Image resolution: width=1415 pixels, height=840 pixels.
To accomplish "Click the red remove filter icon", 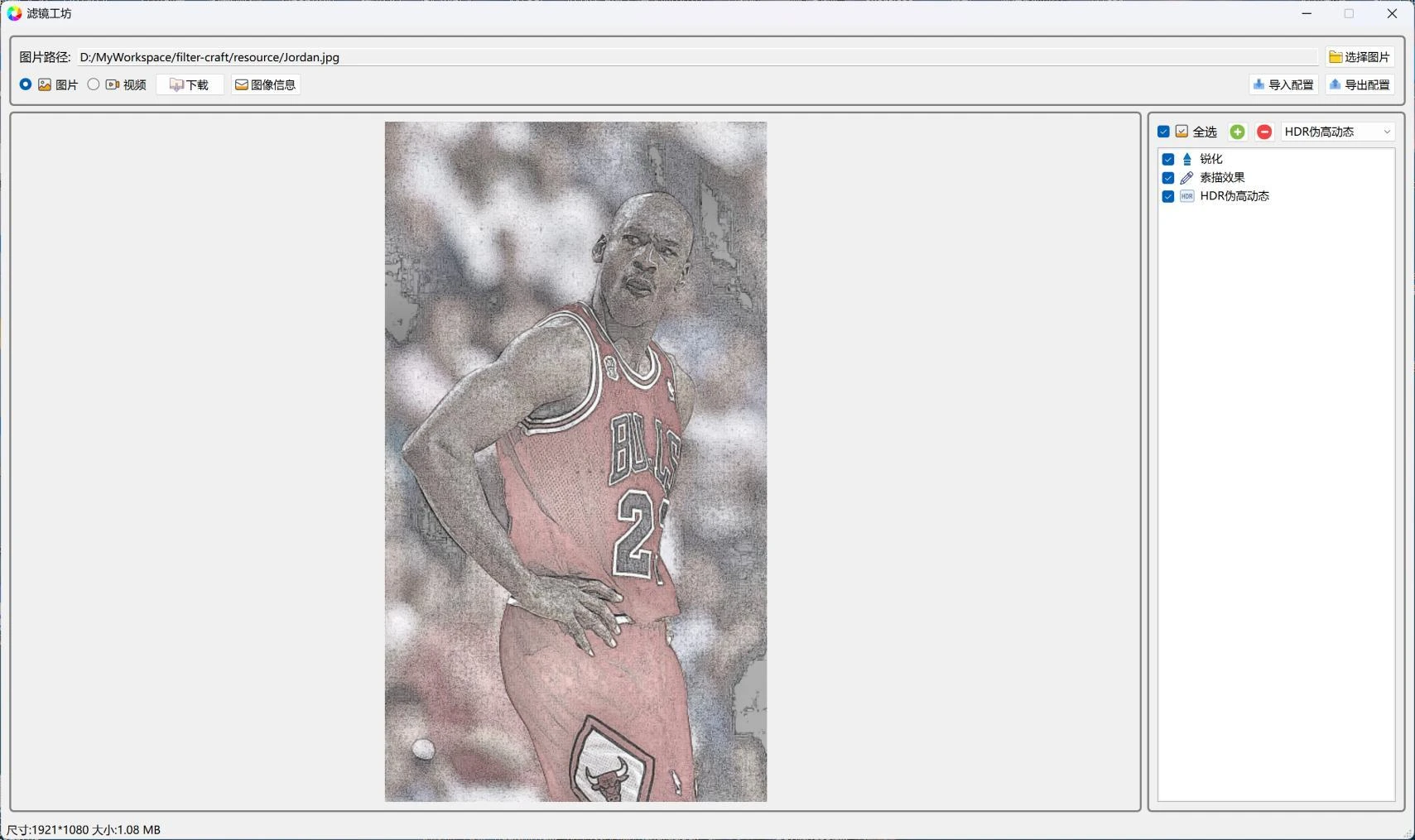I will pyautogui.click(x=1264, y=132).
